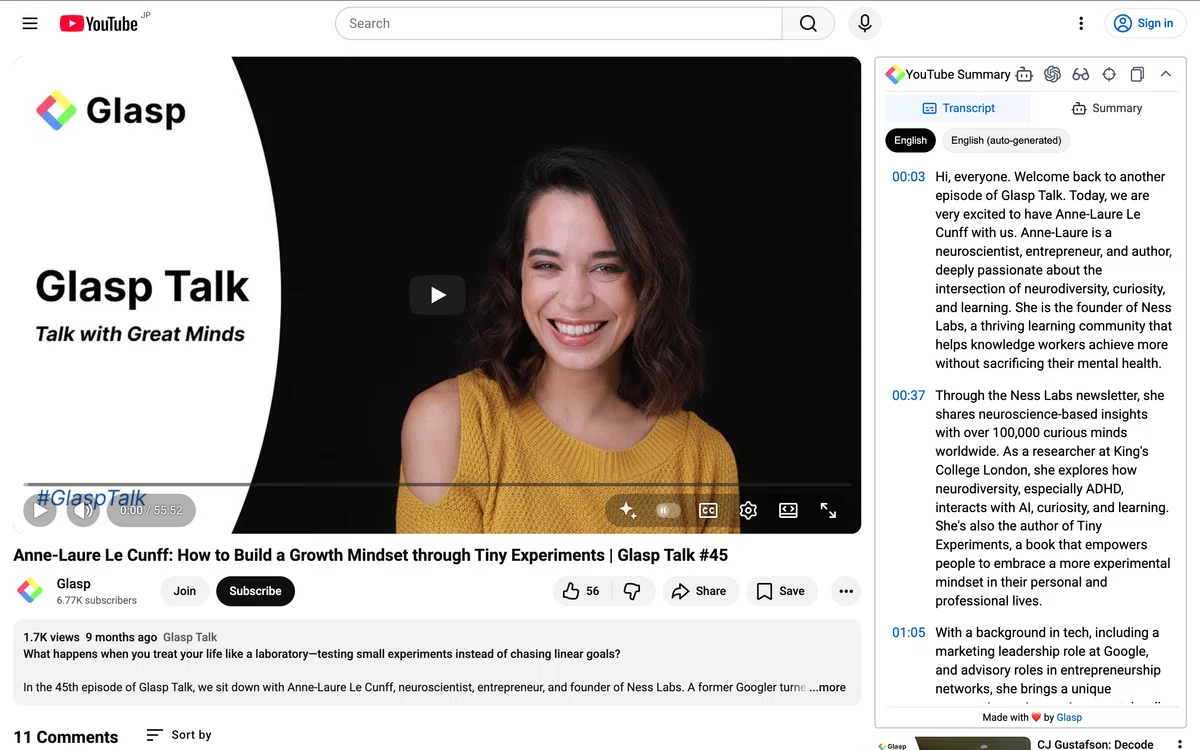Click transcript paragraph starting 'Through the Ness Labs'
The height and width of the screenshot is (750, 1200).
point(1053,498)
